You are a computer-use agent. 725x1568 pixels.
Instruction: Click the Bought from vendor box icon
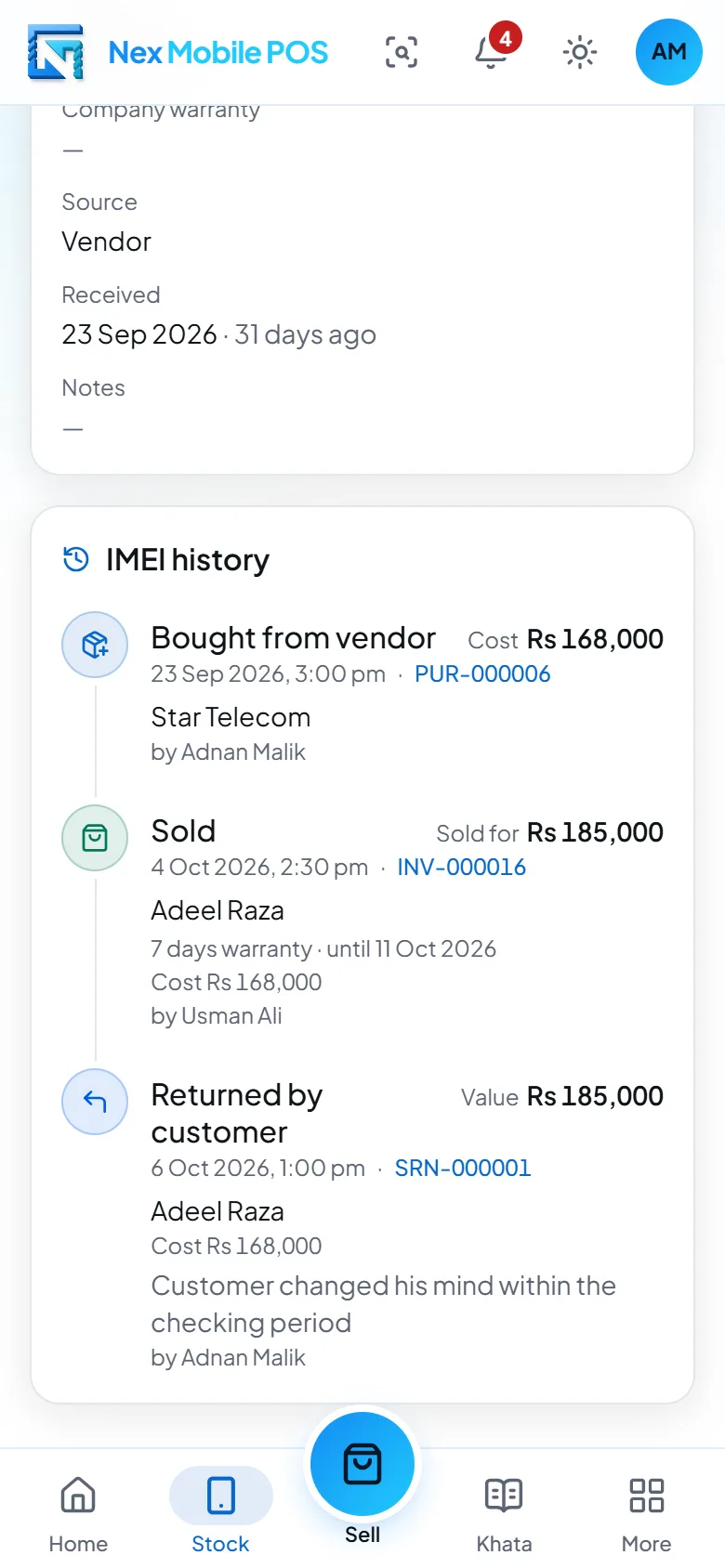95,645
